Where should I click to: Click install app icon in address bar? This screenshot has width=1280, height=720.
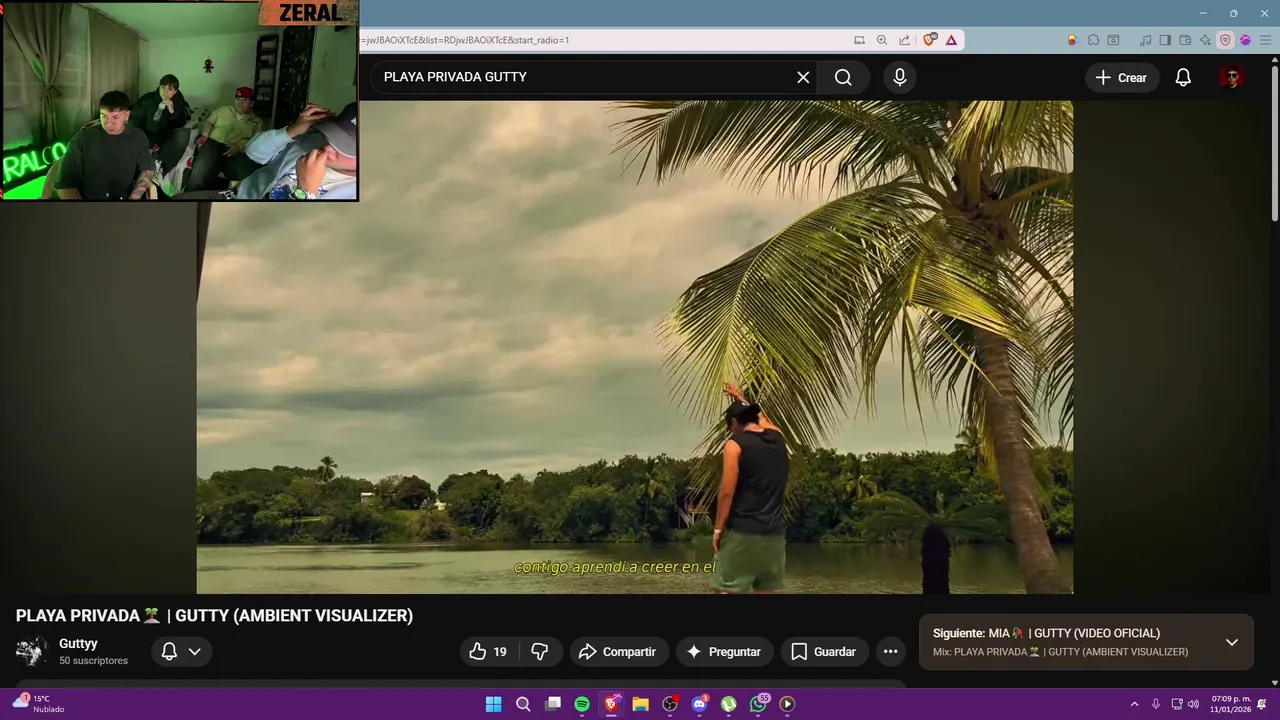coord(859,40)
